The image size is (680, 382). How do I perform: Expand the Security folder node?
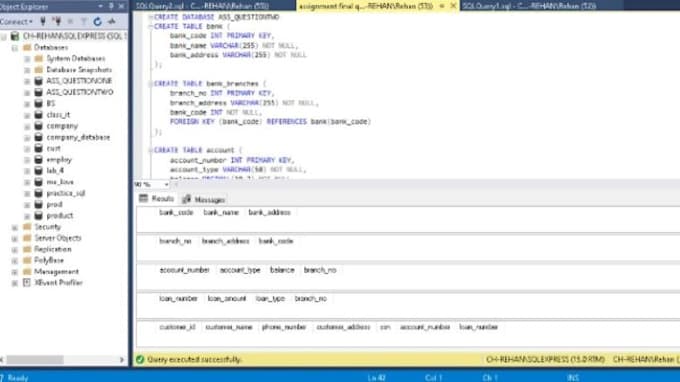[15, 227]
